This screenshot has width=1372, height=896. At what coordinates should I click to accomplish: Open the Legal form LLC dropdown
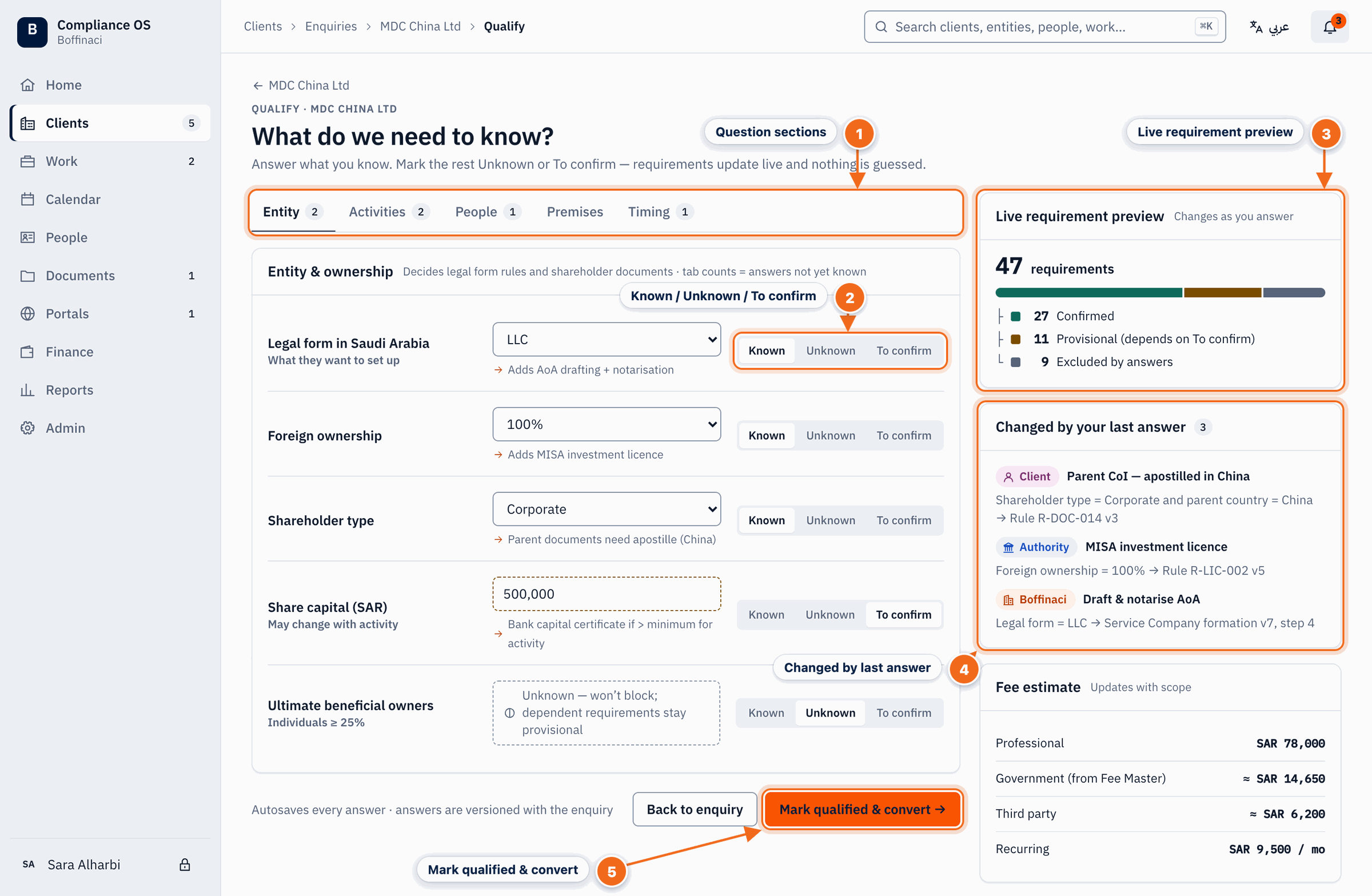tap(607, 339)
